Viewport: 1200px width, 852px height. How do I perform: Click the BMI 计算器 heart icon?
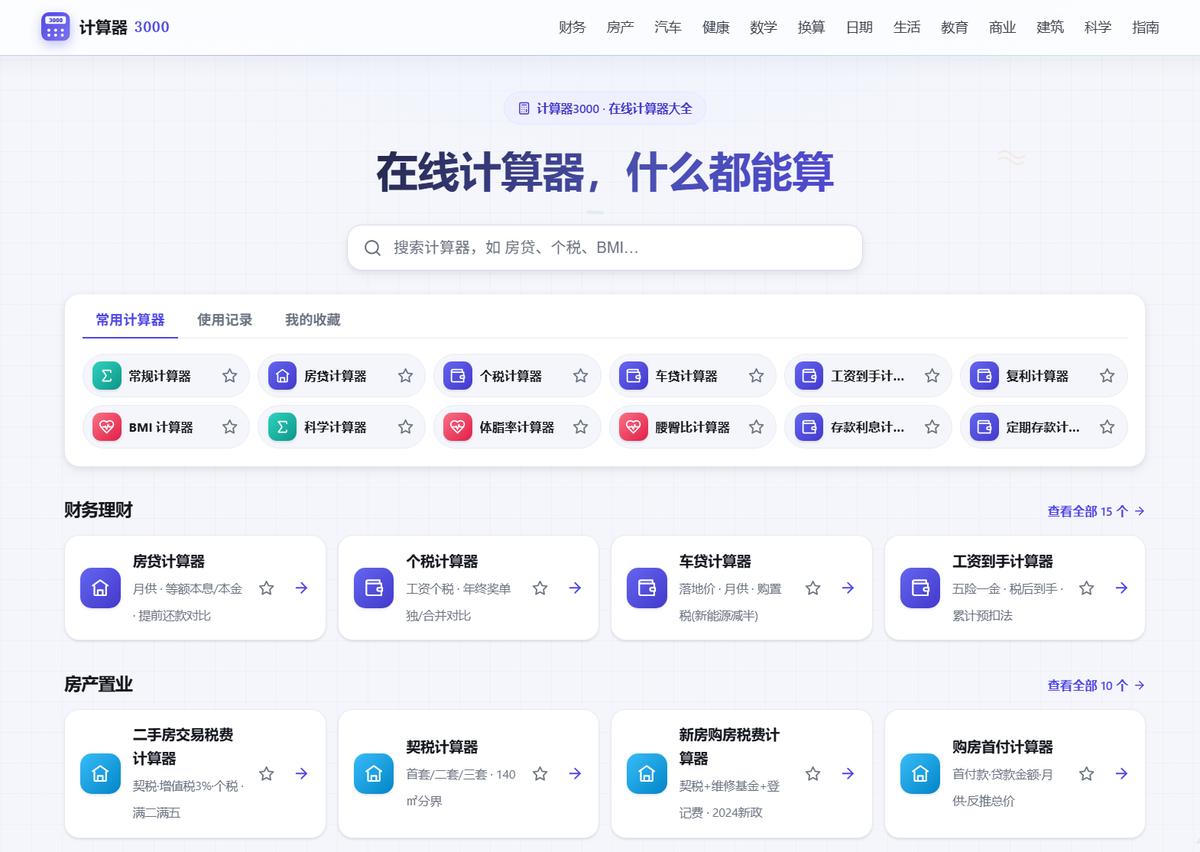tap(106, 427)
